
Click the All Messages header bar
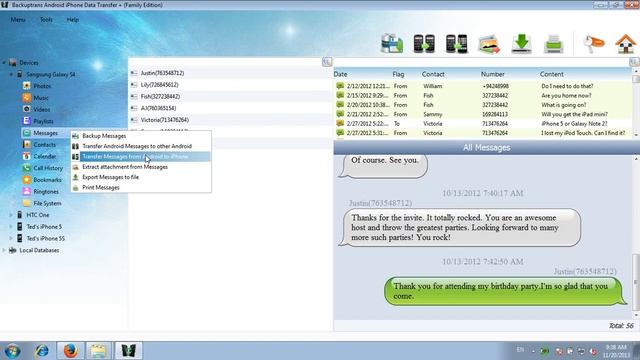[x=487, y=148]
